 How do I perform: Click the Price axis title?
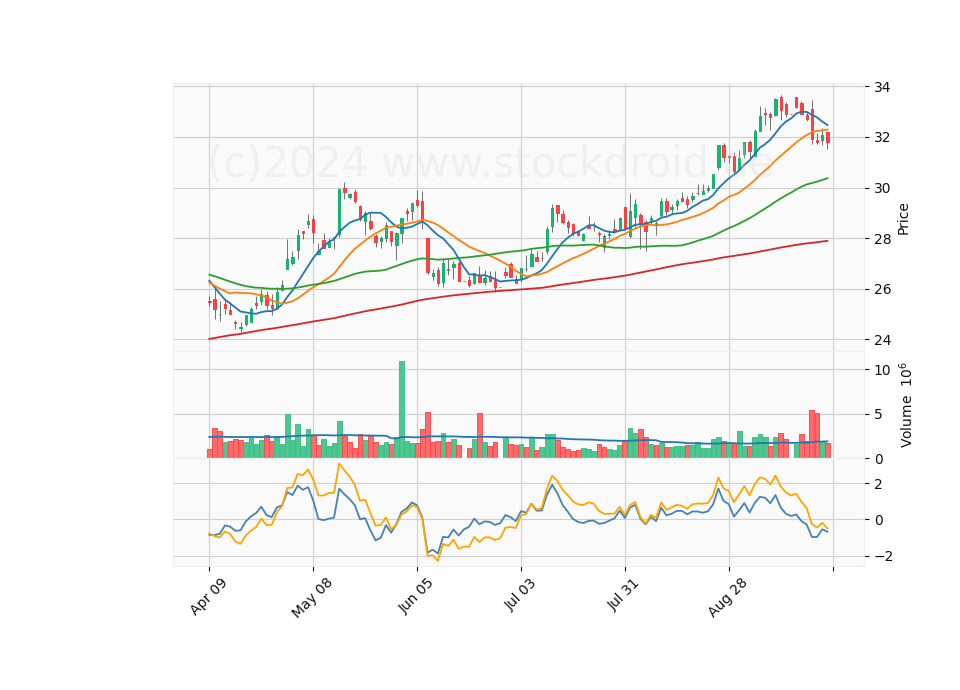pyautogui.click(x=903, y=219)
